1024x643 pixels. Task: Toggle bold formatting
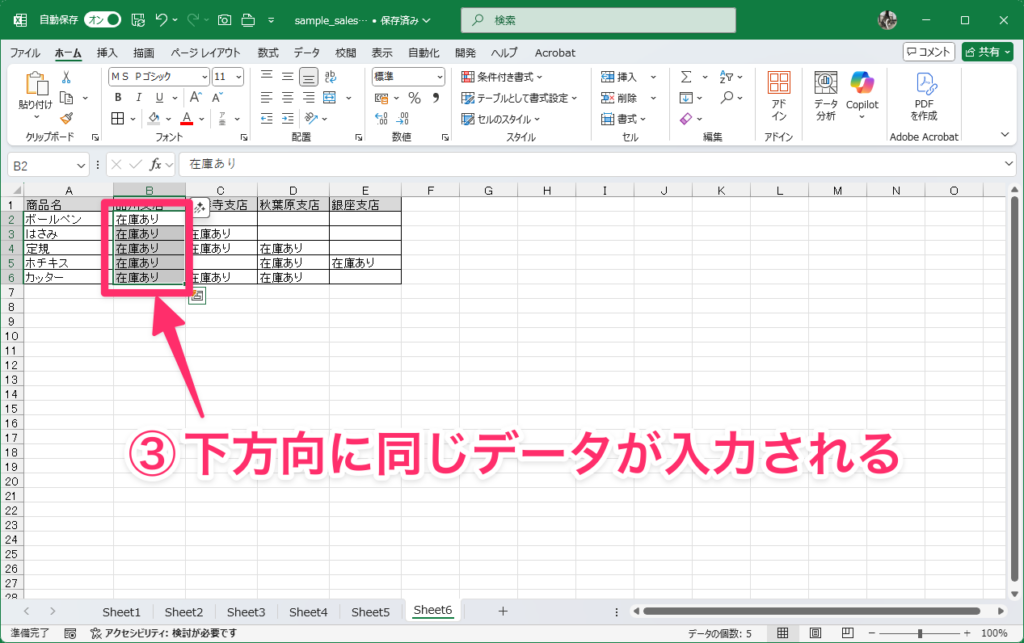coord(117,98)
